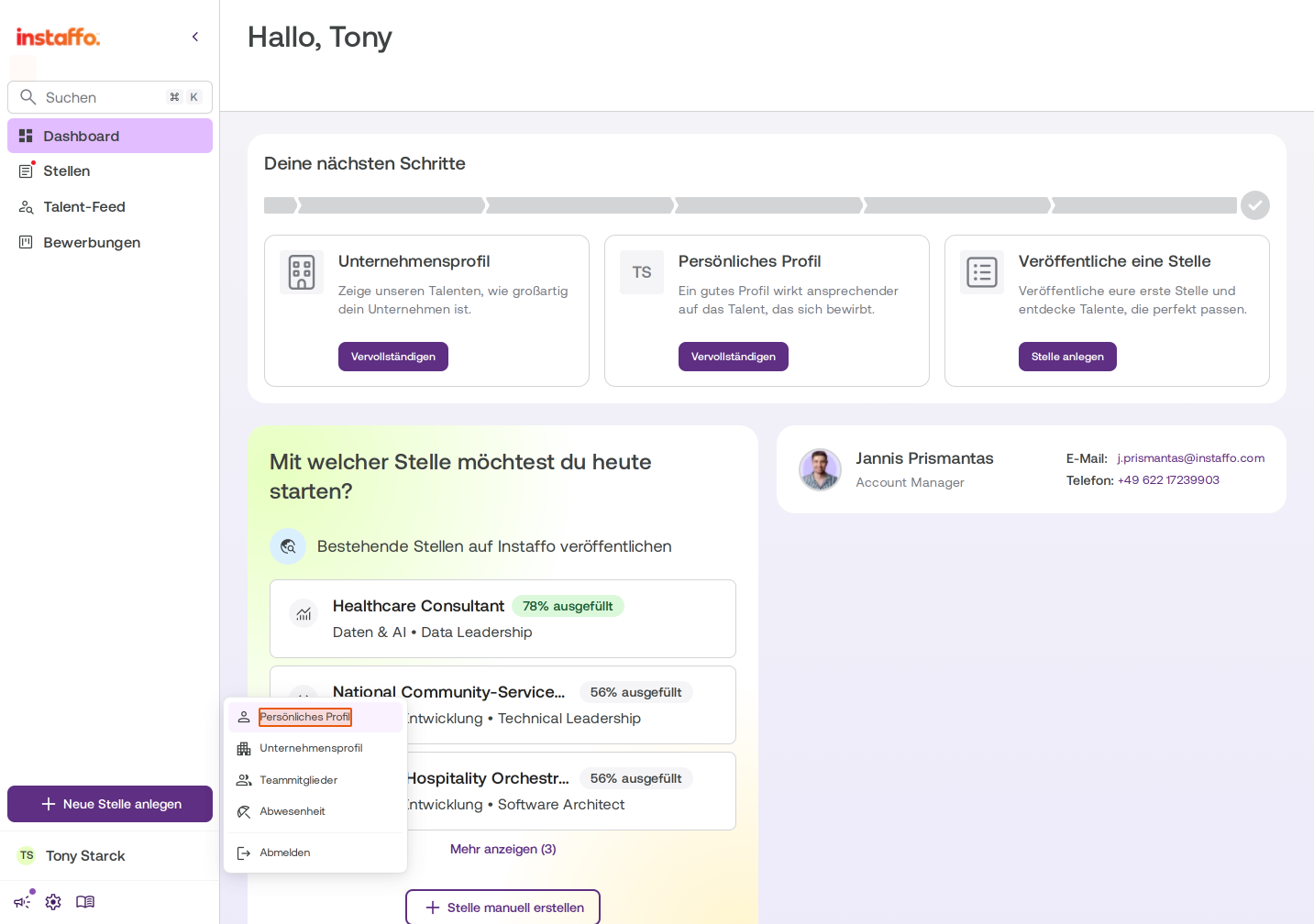
Task: Click the progress bar checkmark circle
Action: (x=1255, y=205)
